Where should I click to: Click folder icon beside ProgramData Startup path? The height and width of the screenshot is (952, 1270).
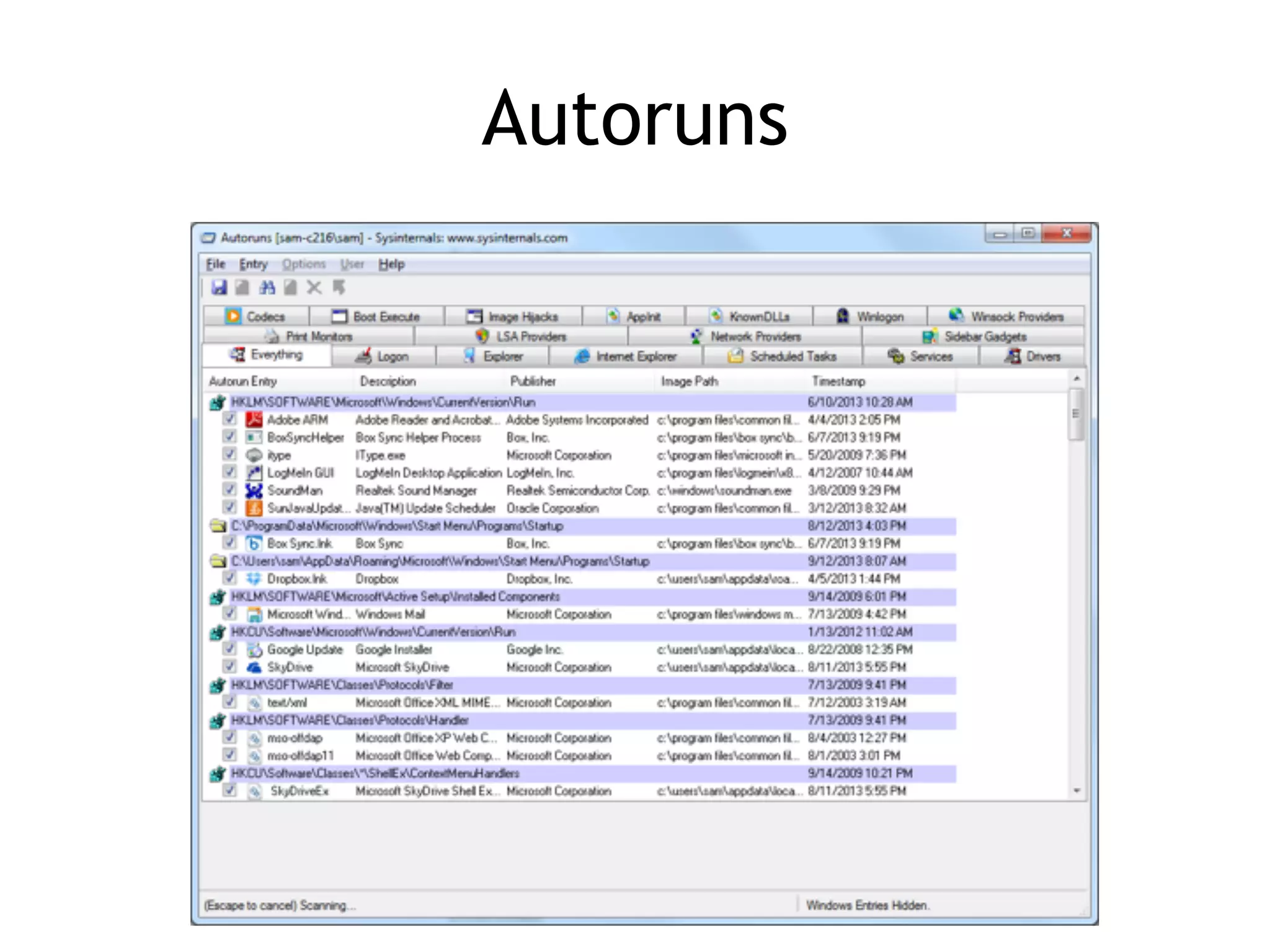click(218, 526)
